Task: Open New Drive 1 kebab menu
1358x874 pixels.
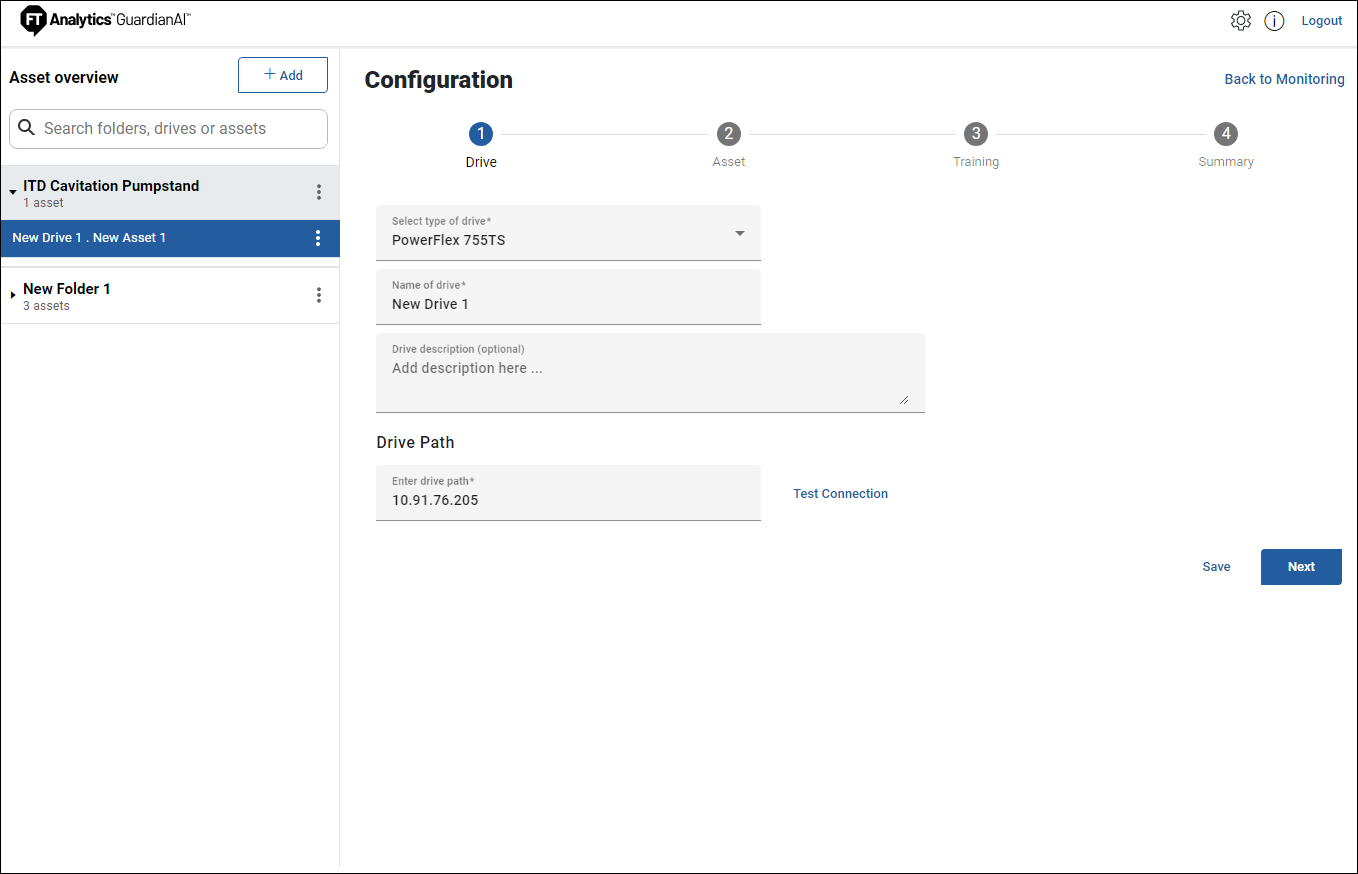Action: pyautogui.click(x=318, y=238)
